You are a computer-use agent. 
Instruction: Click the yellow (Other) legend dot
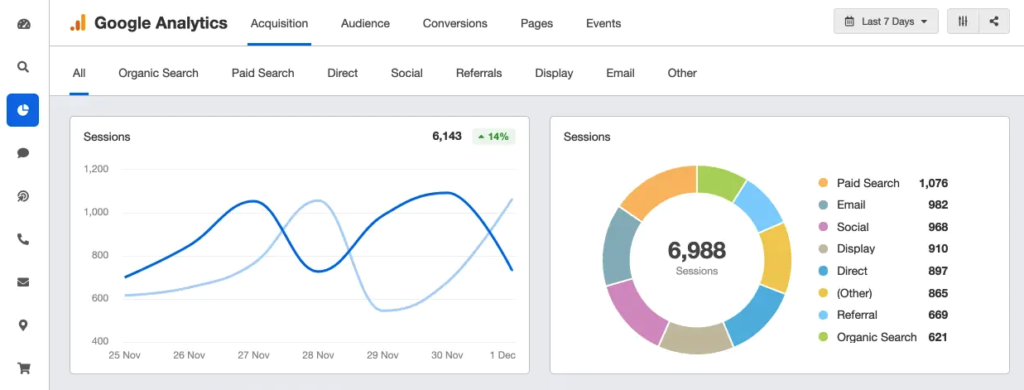(823, 293)
